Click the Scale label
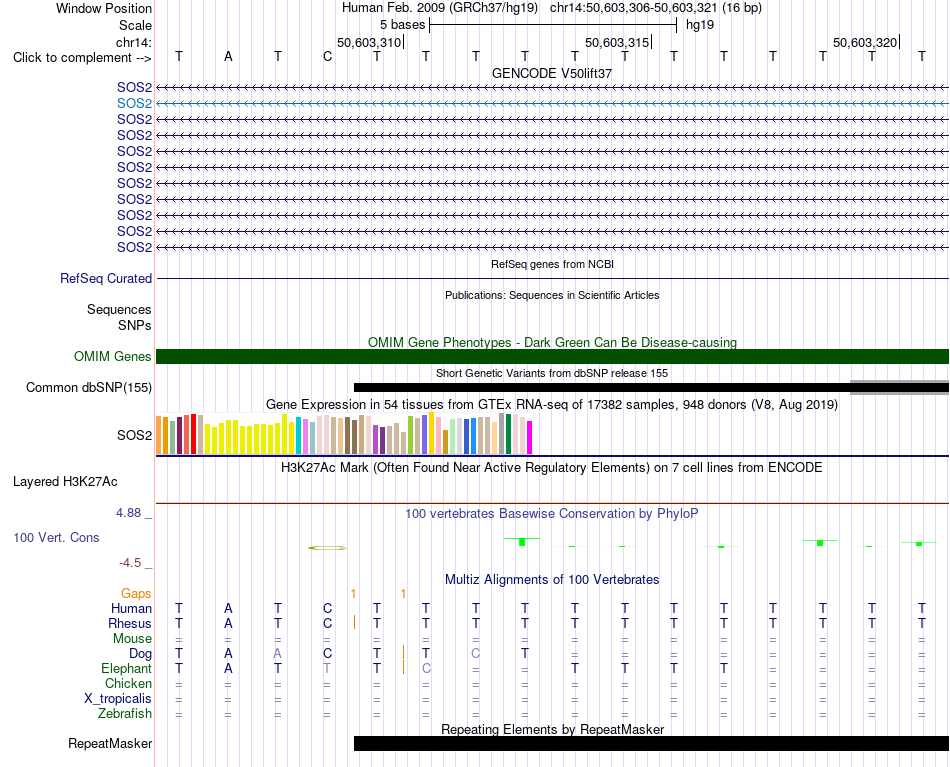Viewport: 950px width, 767px height. pos(135,25)
